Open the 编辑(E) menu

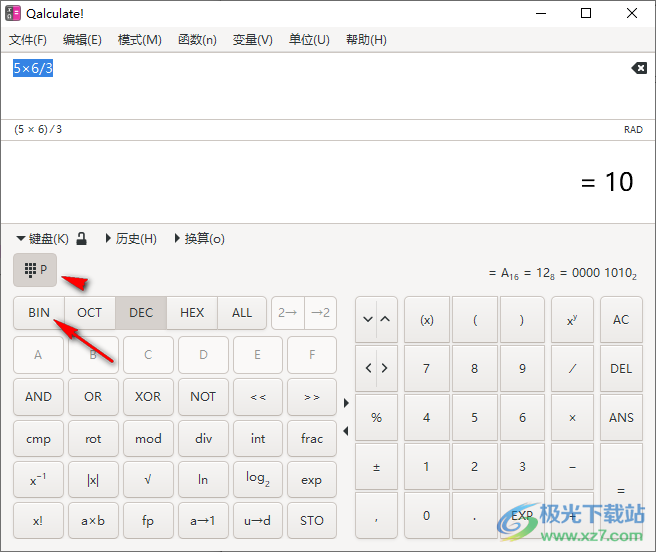pos(82,40)
